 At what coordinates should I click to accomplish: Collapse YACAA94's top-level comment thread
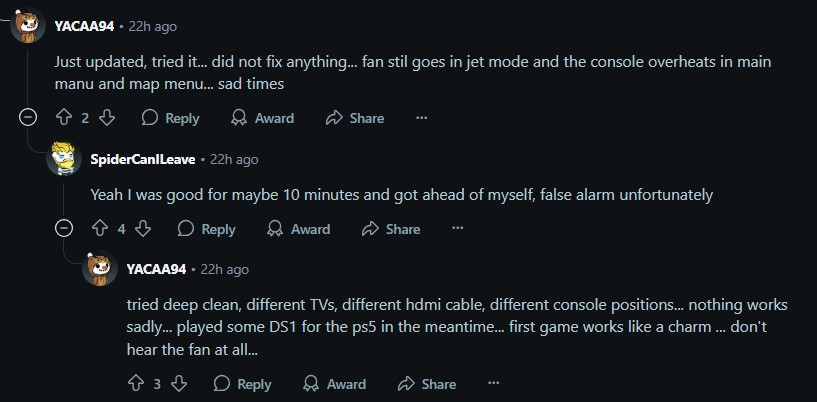coord(28,118)
